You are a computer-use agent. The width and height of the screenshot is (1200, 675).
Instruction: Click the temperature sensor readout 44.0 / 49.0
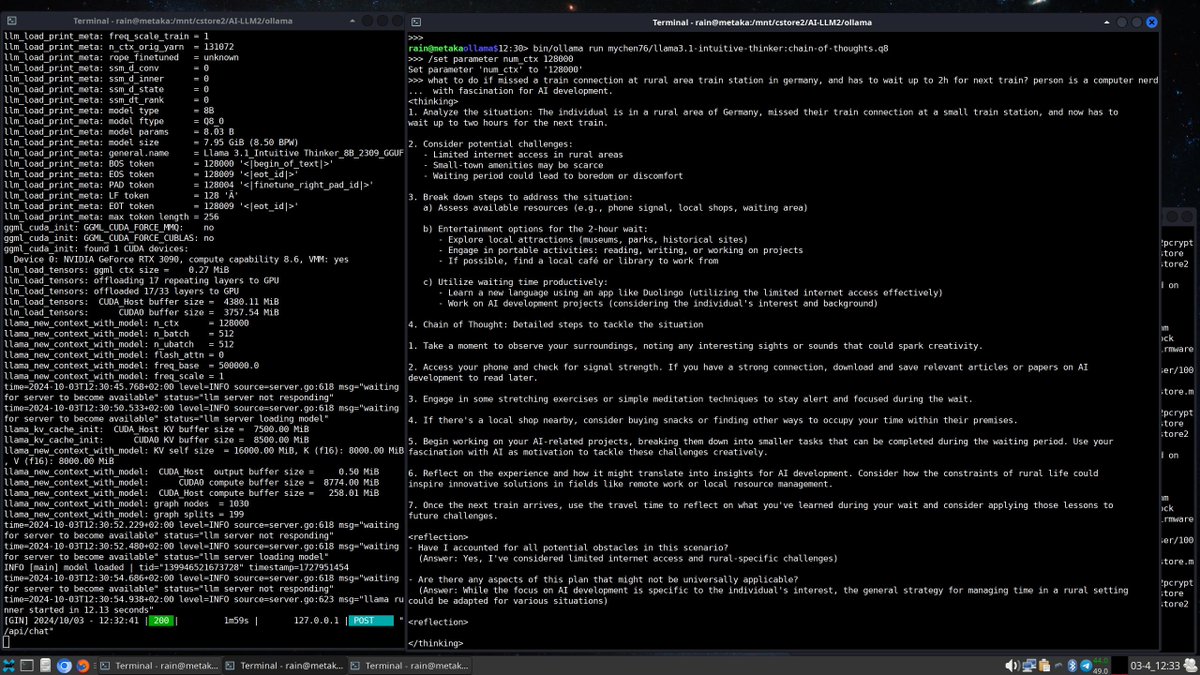[1100, 665]
